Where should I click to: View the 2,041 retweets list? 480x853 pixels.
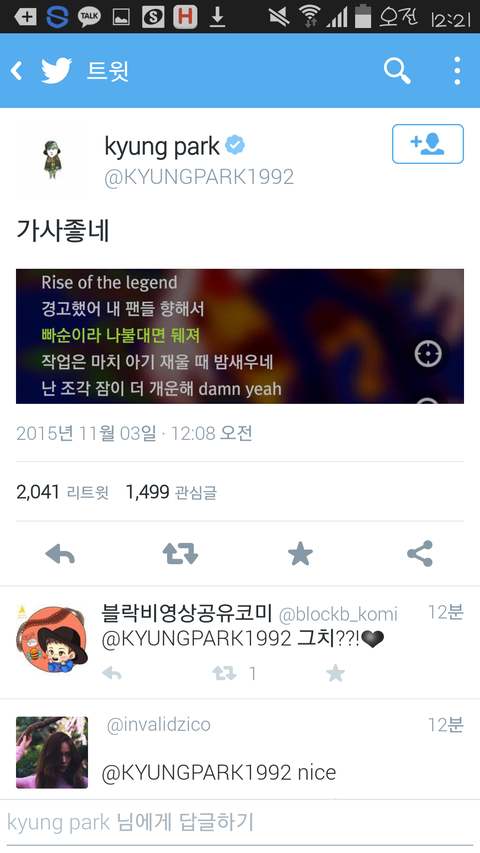(x=62, y=492)
